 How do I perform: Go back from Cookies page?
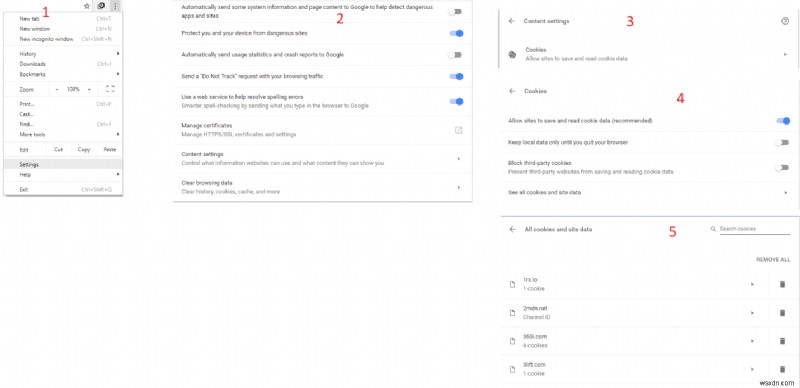pyautogui.click(x=512, y=91)
